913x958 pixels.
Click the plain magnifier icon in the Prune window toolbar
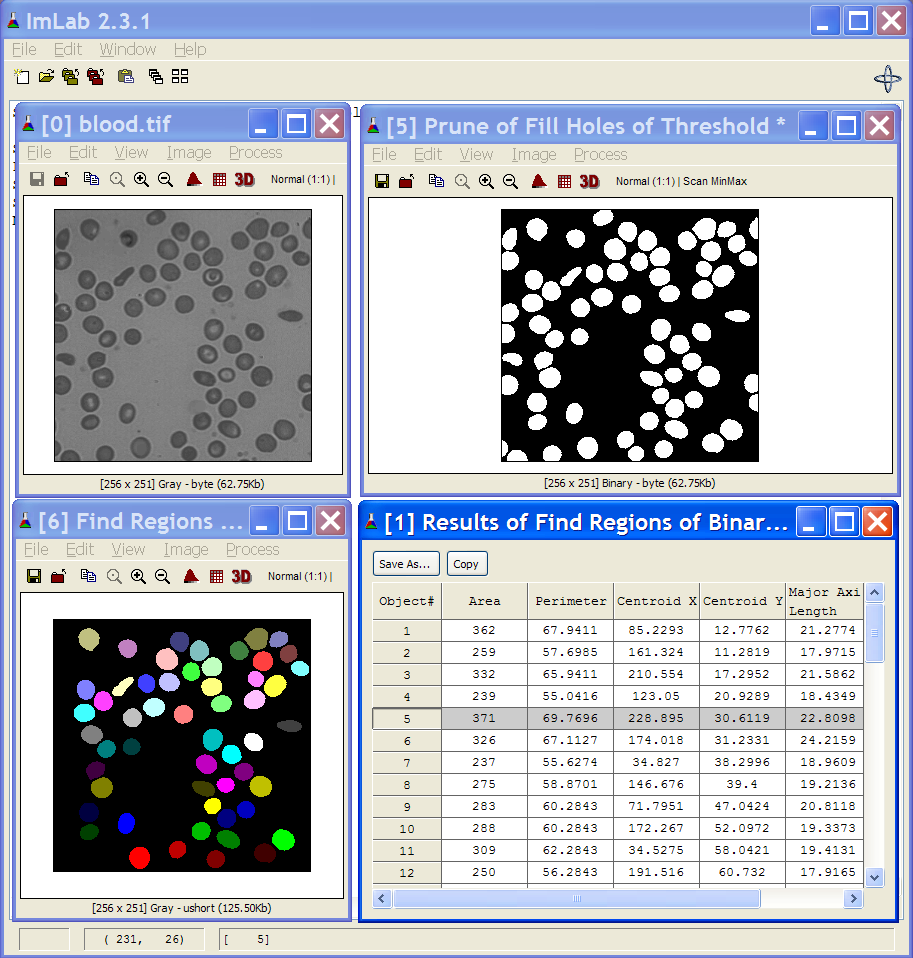[462, 181]
